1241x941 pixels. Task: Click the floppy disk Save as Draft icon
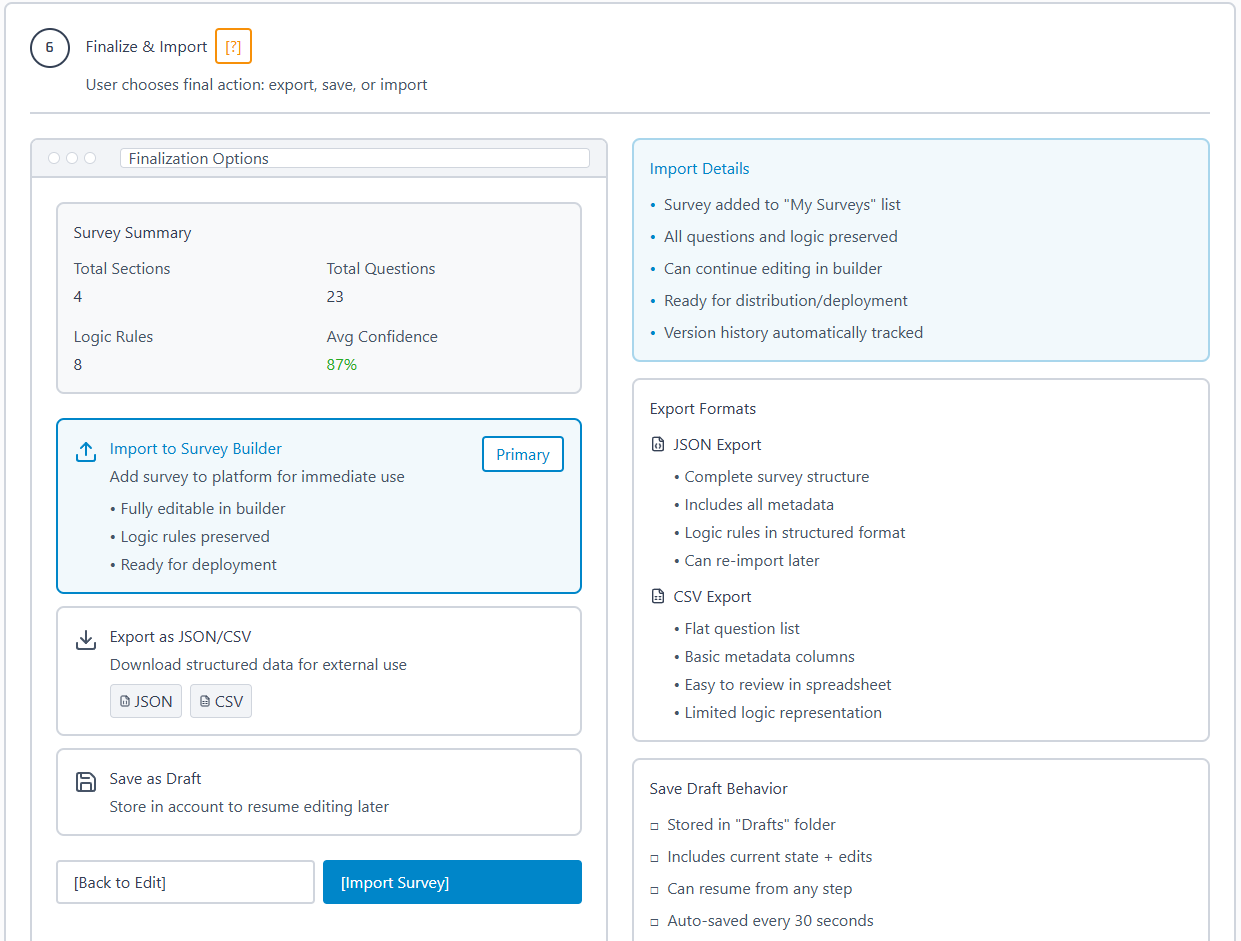[x=86, y=782]
